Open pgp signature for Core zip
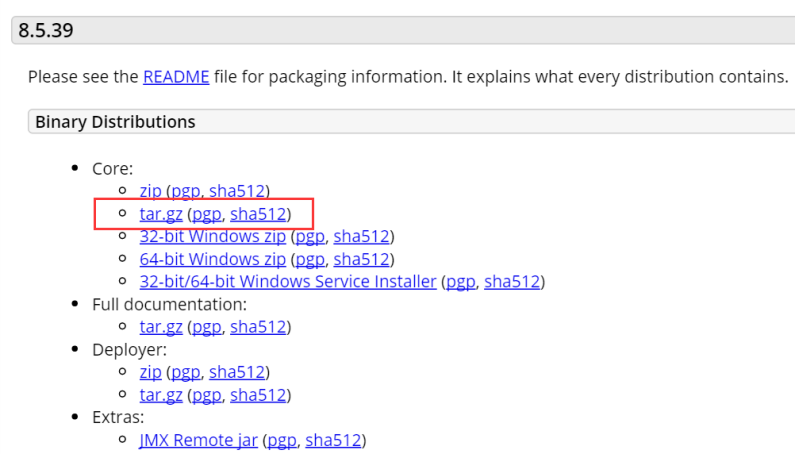 click(x=186, y=191)
